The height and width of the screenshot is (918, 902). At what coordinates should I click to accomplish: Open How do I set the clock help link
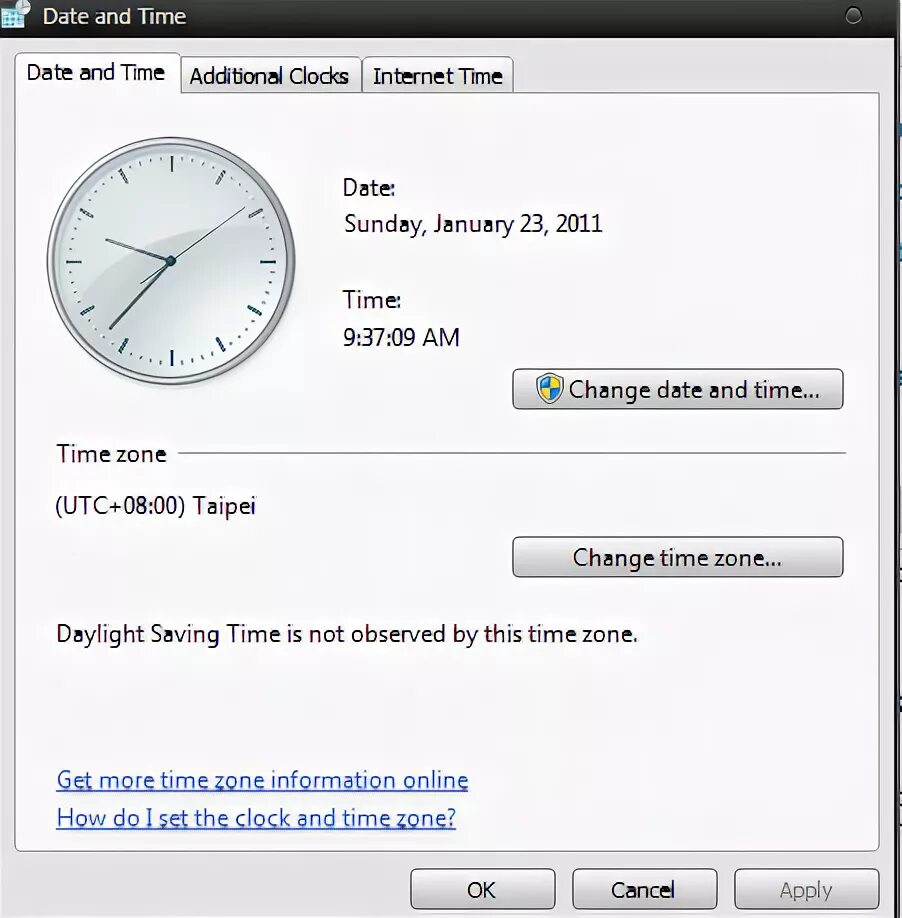tap(256, 817)
